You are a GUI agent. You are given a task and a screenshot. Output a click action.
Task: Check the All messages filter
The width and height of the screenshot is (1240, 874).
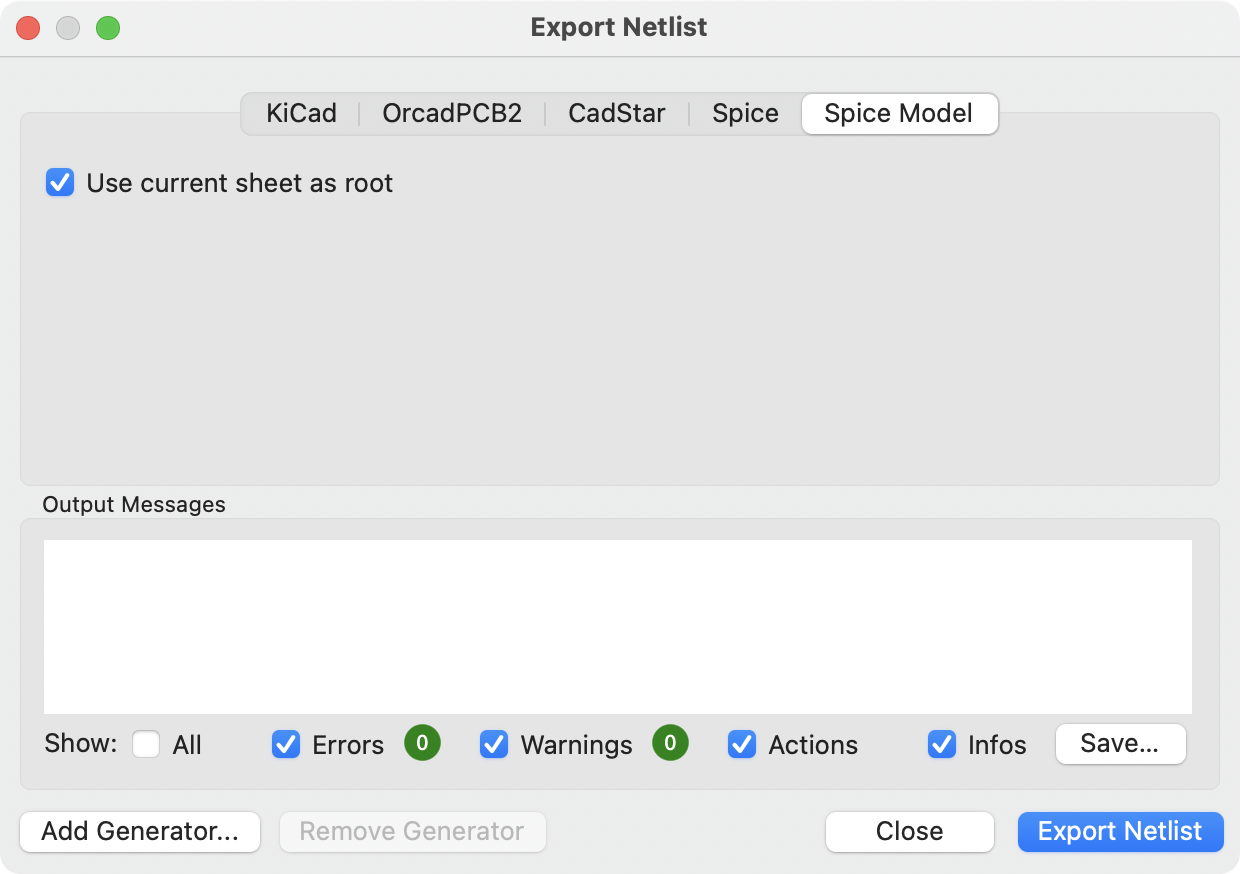point(143,744)
